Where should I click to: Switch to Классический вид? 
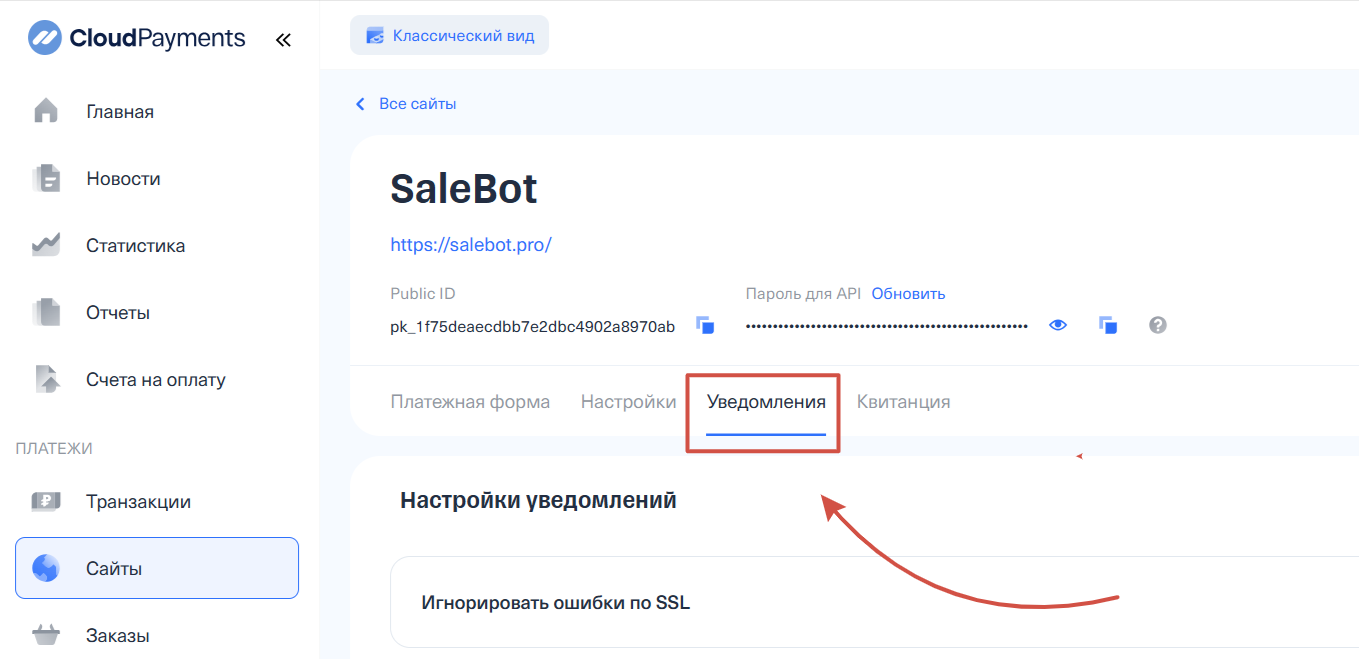(449, 36)
